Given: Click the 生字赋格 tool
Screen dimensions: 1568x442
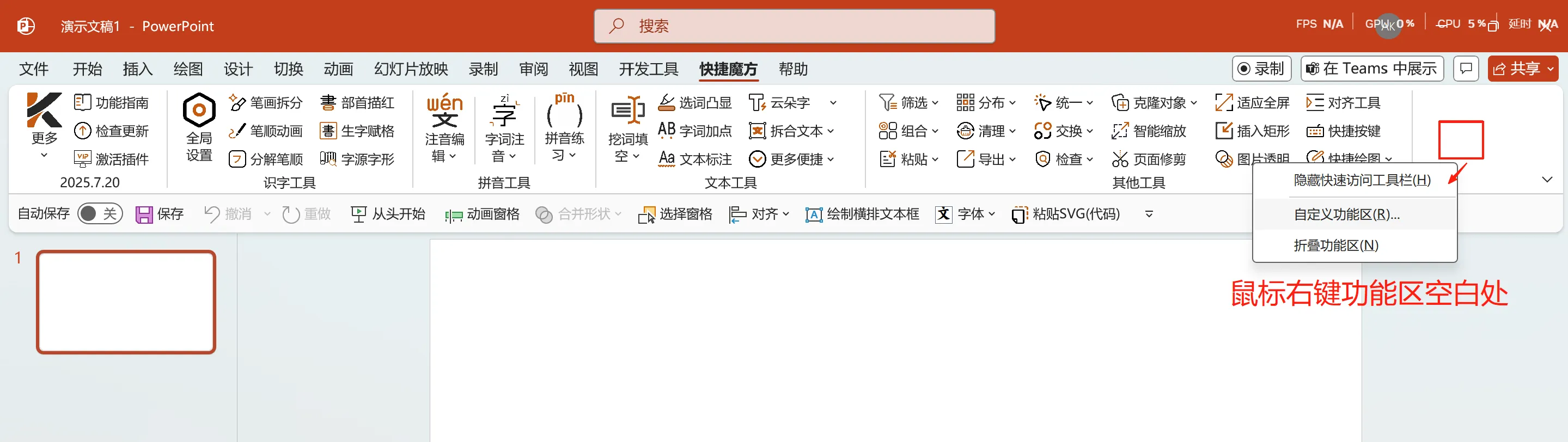Looking at the screenshot, I should click(357, 131).
